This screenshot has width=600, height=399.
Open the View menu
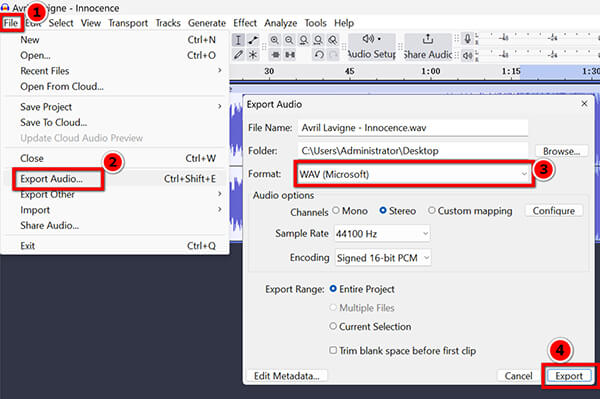coord(91,23)
